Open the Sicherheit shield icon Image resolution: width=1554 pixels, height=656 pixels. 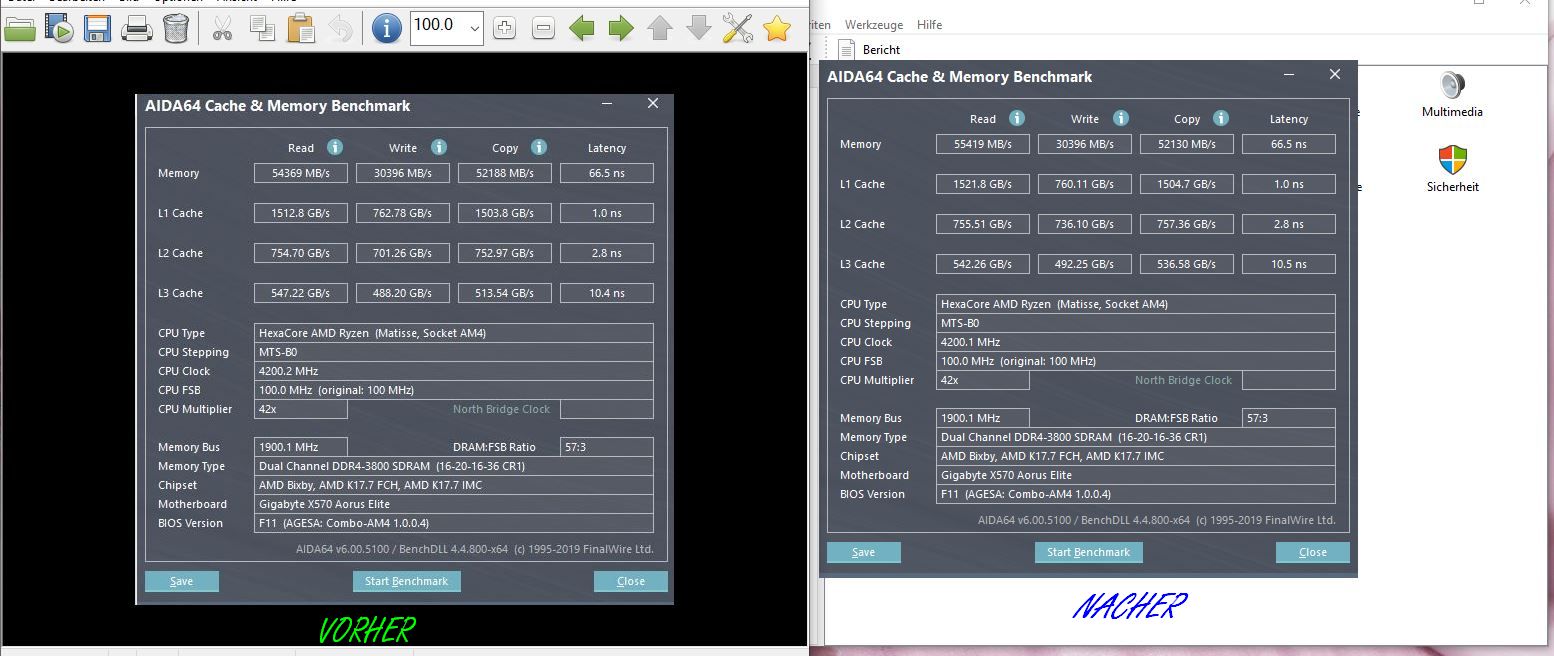[1452, 169]
